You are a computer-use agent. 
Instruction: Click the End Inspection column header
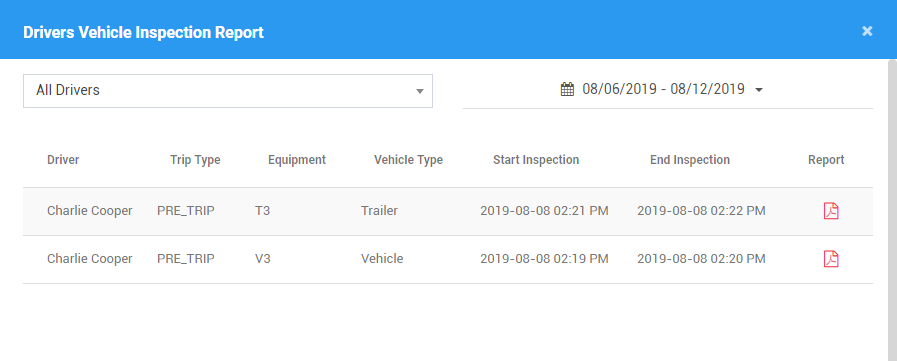tap(690, 160)
